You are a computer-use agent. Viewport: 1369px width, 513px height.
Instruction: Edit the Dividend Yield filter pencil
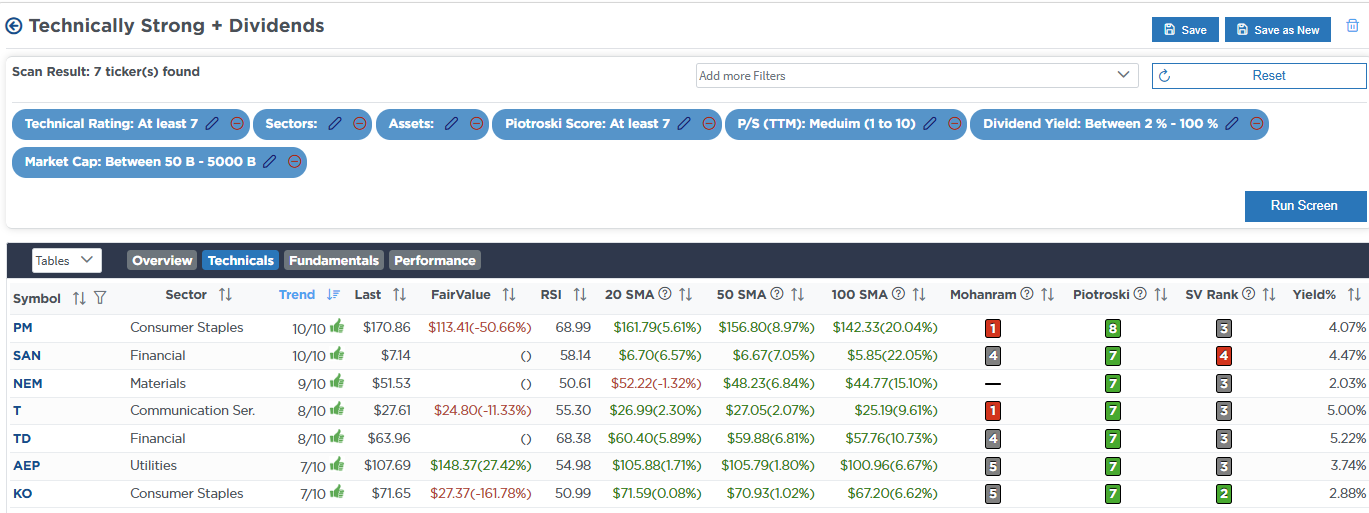pyautogui.click(x=1232, y=124)
